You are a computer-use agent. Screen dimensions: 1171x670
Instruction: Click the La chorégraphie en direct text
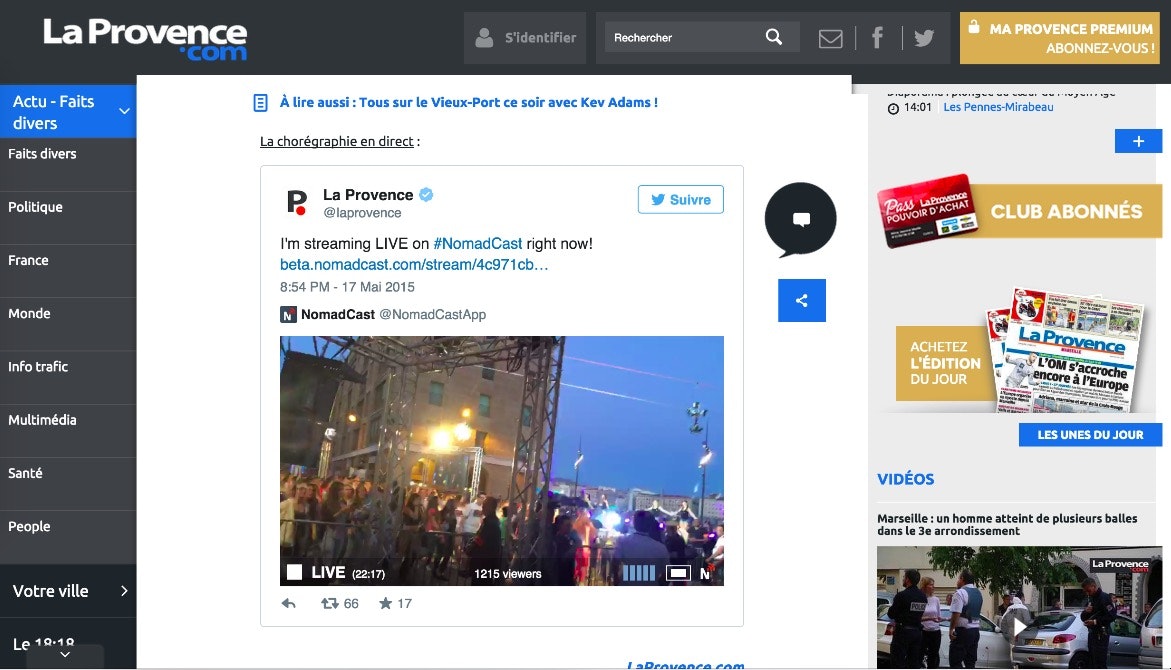[337, 141]
